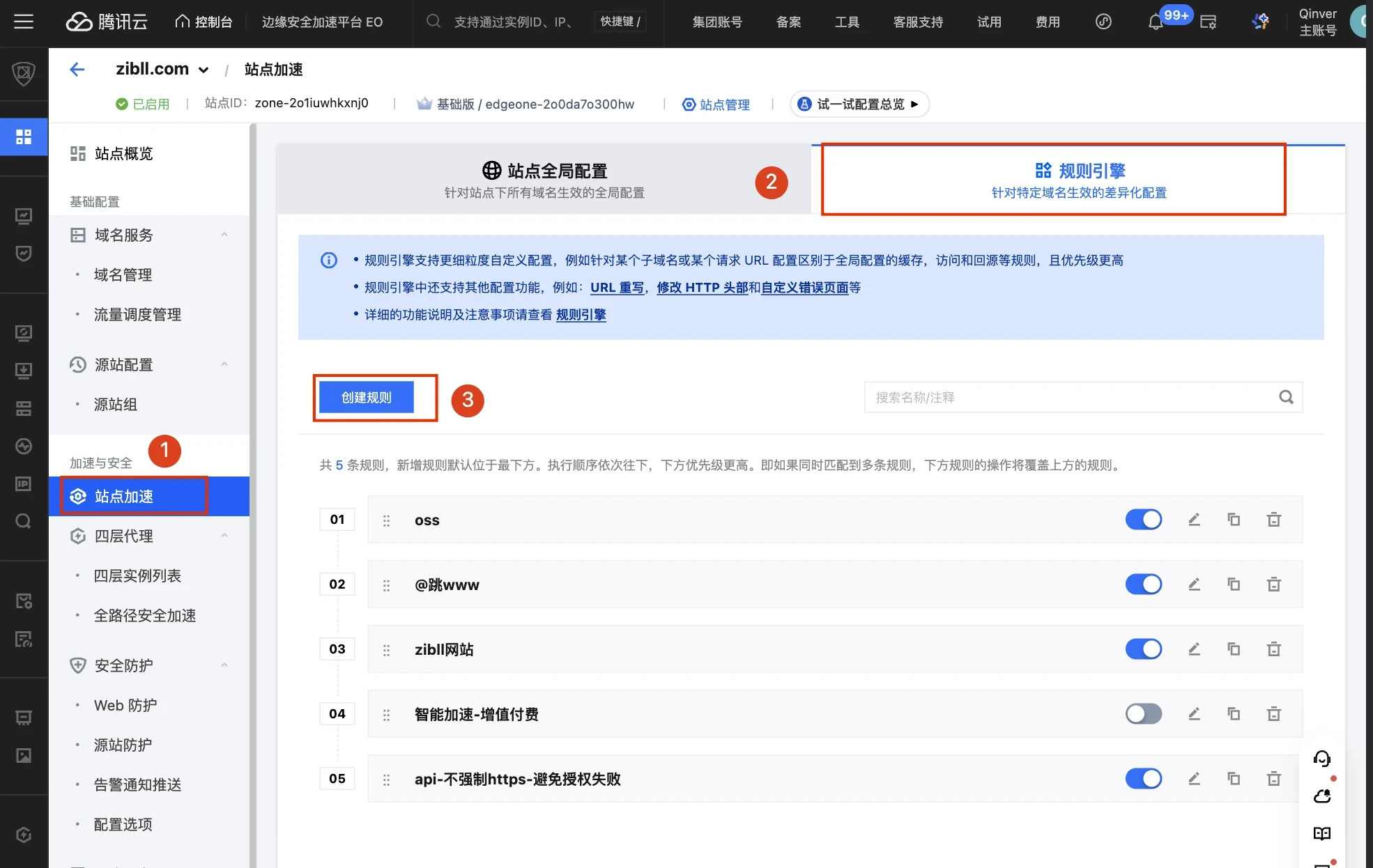Open the documentation book icon on right edge
This screenshot has width=1373, height=868.
point(1321,833)
